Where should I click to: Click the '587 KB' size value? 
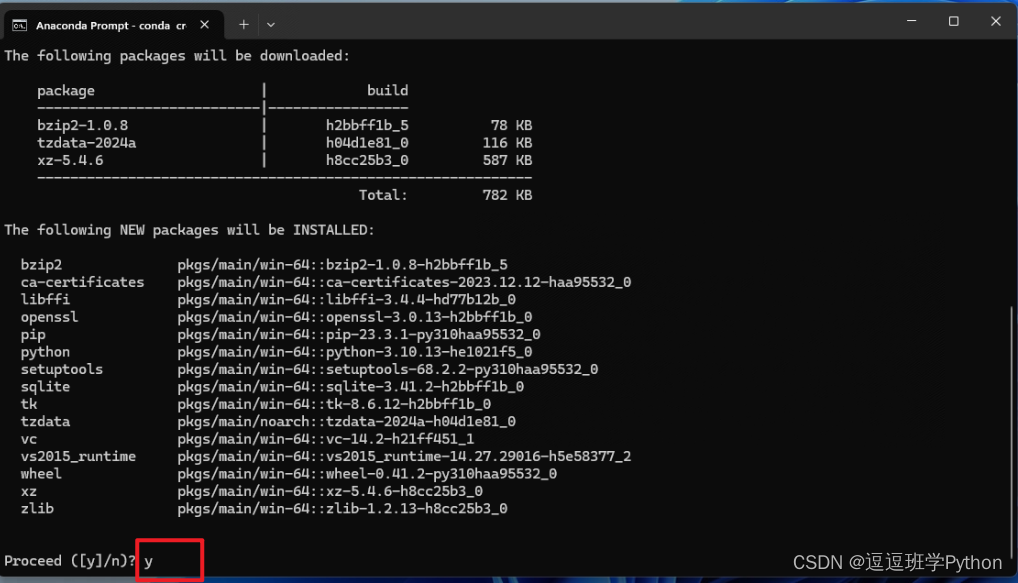tap(507, 160)
